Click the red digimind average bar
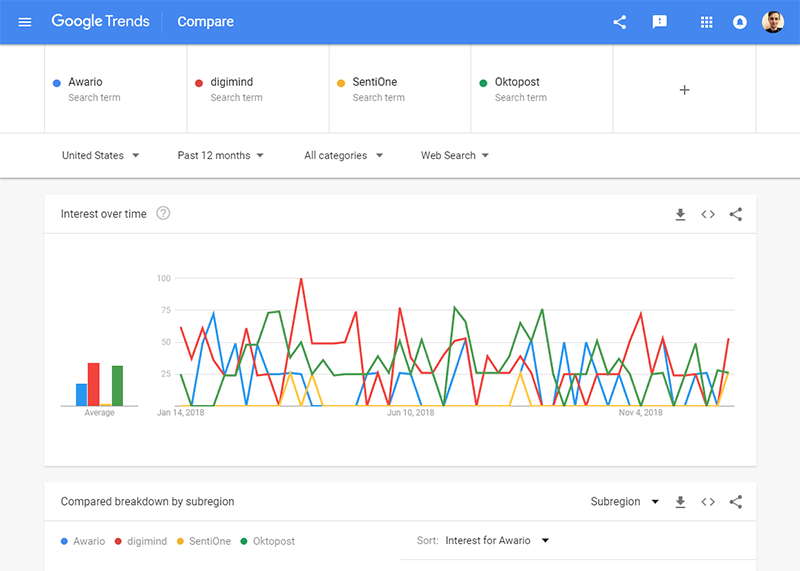Screen dimensions: 800x571 click(x=93, y=384)
